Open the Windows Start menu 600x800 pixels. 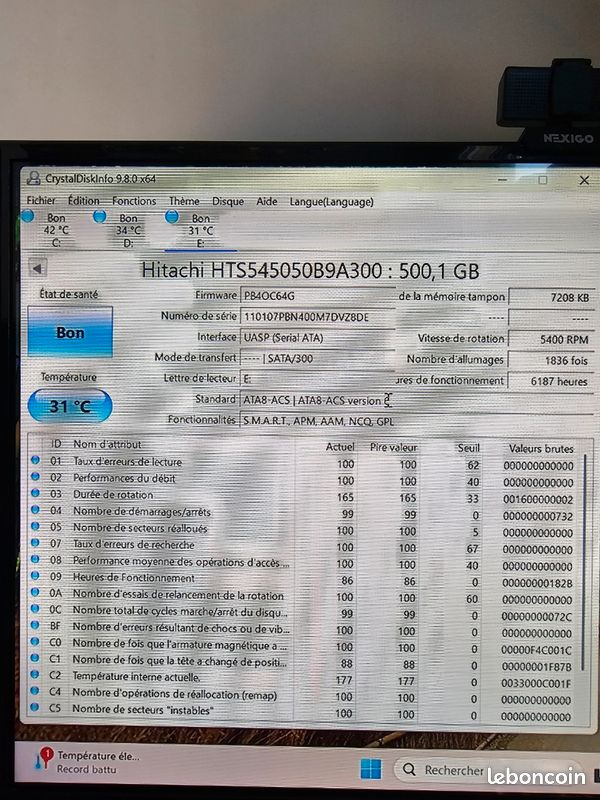pyautogui.click(x=371, y=768)
